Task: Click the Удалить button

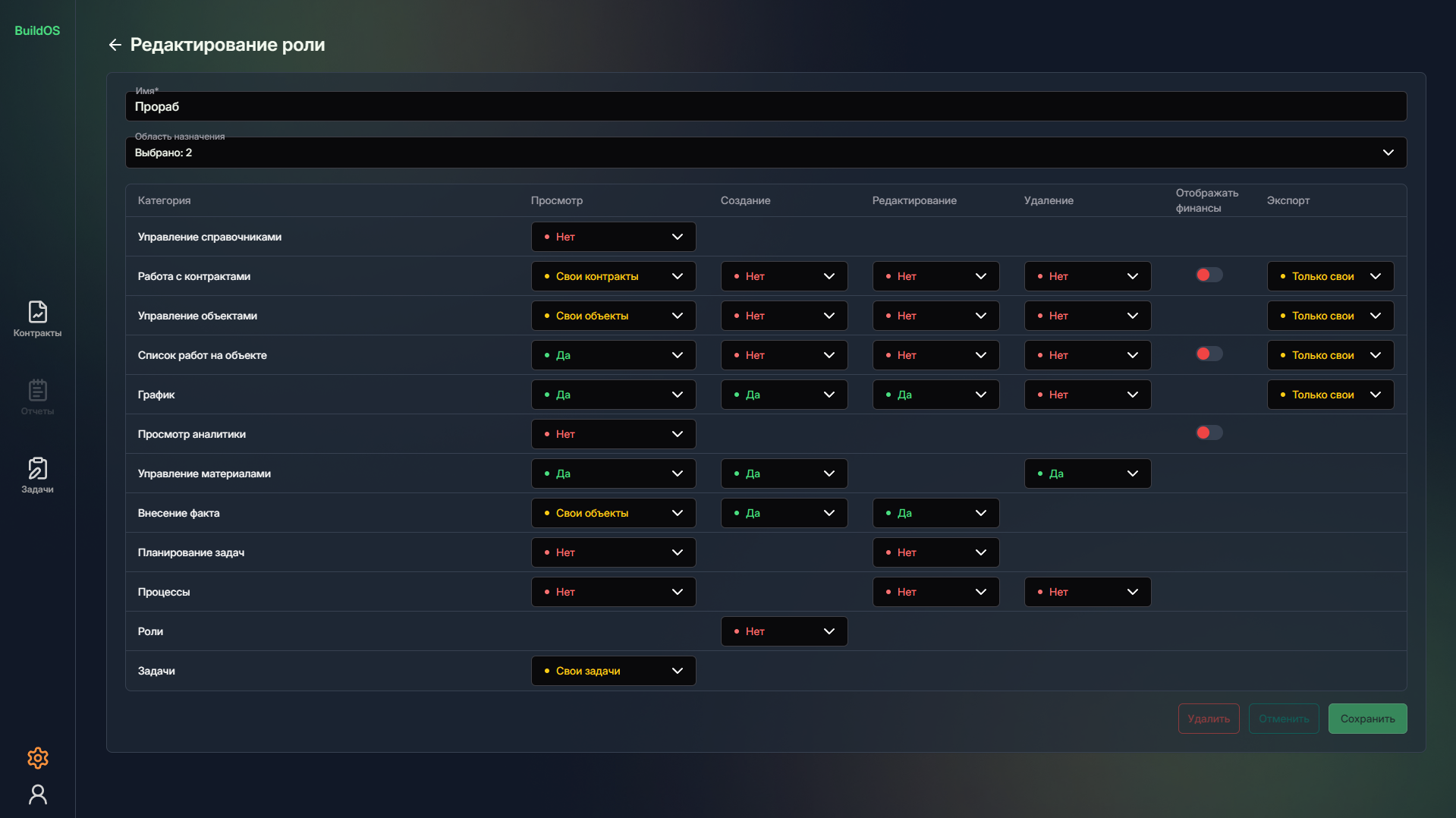Action: click(x=1208, y=719)
